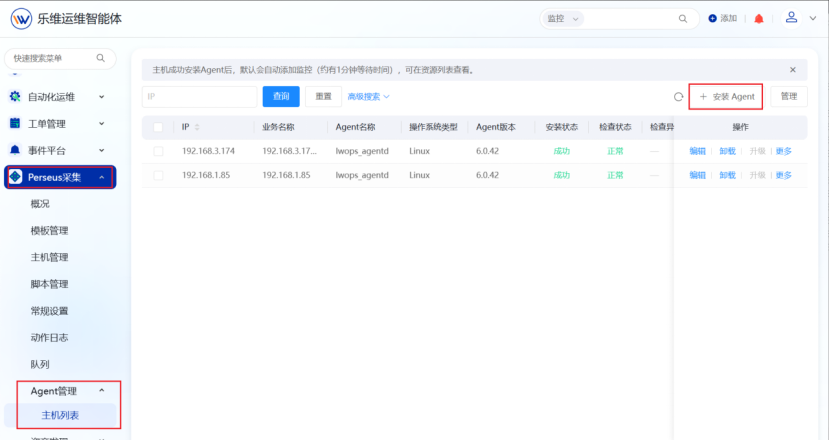Expand the 工单管理 menu chevron
The width and height of the screenshot is (830, 440).
click(x=102, y=123)
